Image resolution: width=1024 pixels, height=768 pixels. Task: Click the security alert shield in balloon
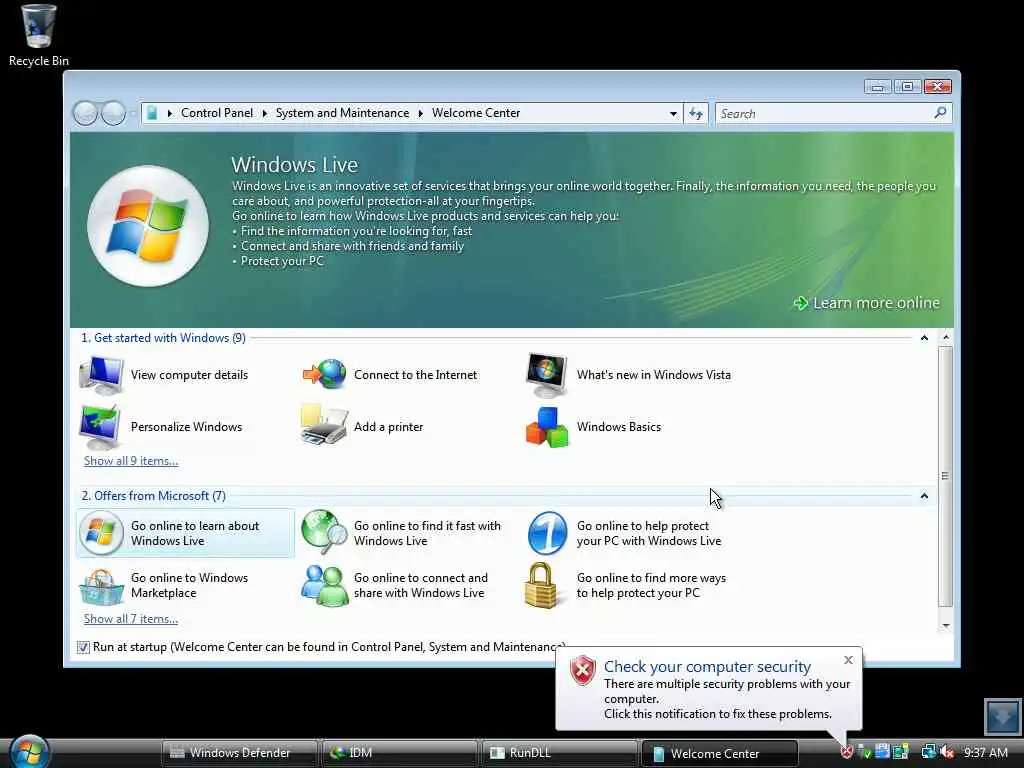(583, 671)
